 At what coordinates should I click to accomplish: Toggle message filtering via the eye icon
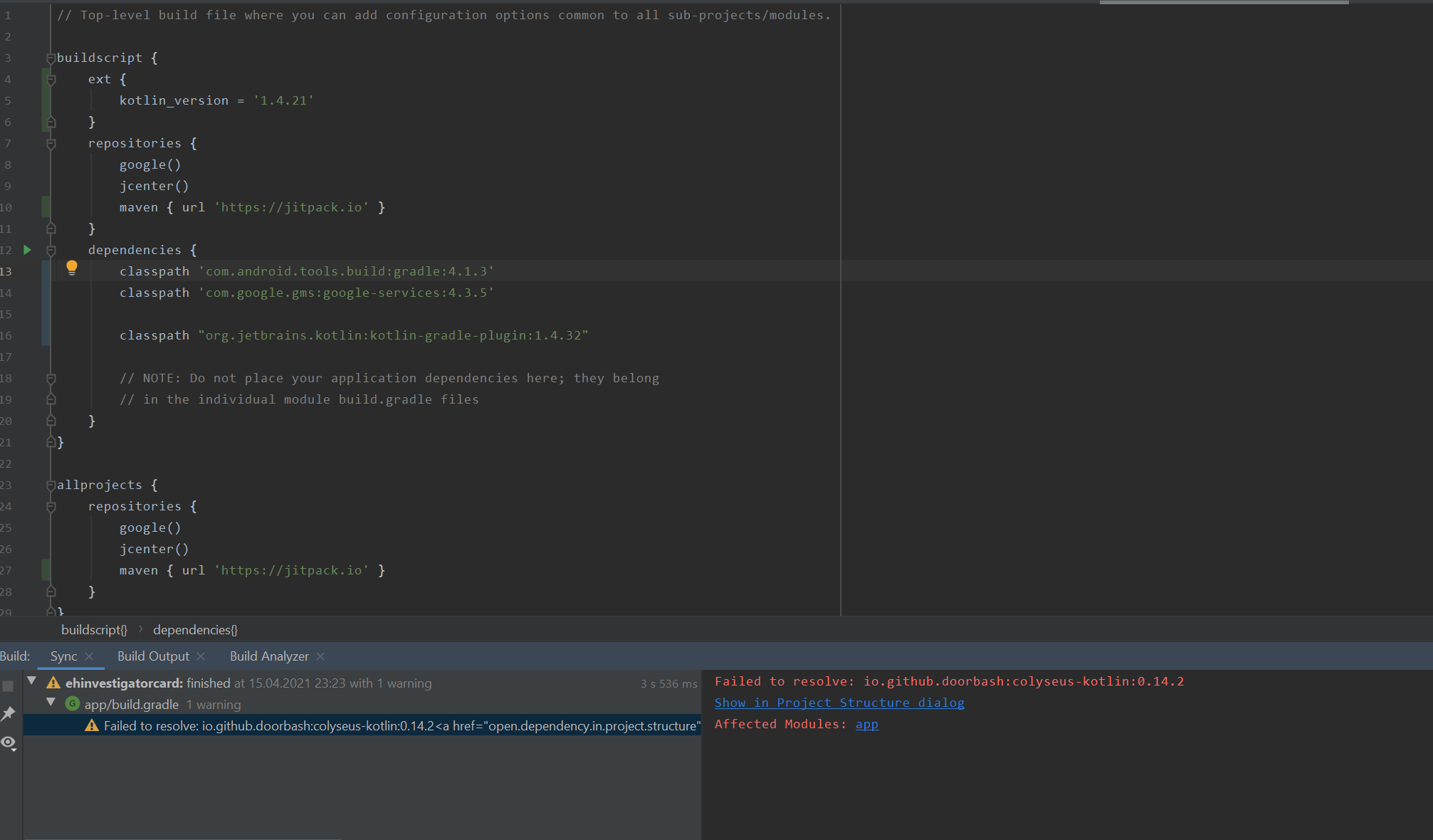9,743
